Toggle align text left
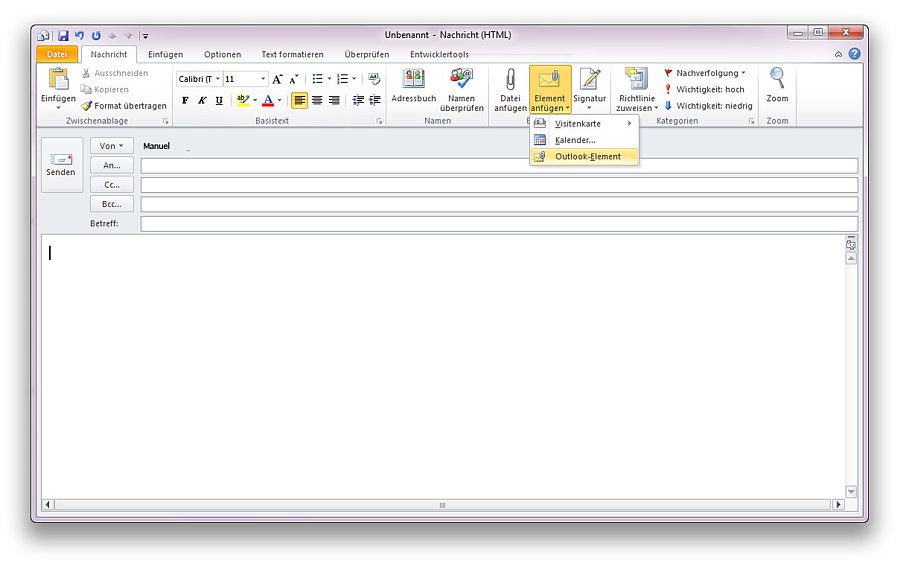 tap(300, 100)
